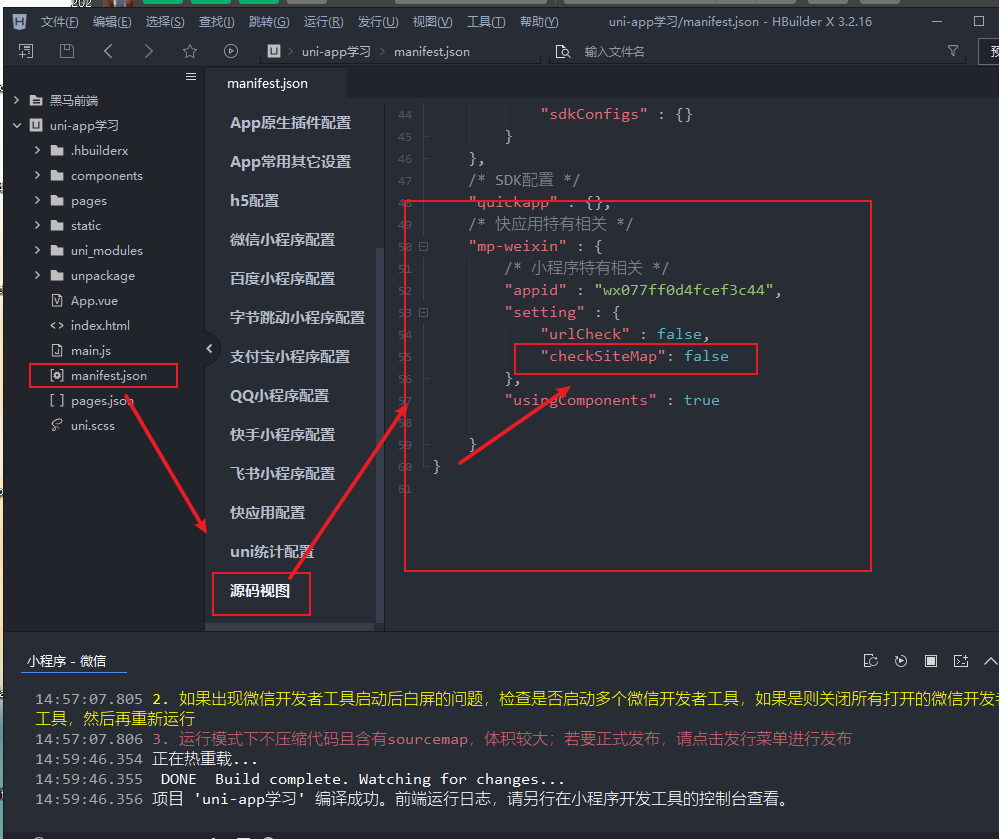Screen dimensions: 999x839
Task: Refresh the page with the console reload icon
Action: tap(871, 661)
